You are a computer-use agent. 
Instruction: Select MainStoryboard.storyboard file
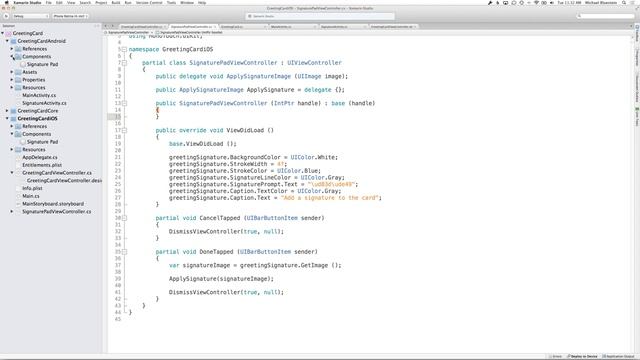click(53, 204)
